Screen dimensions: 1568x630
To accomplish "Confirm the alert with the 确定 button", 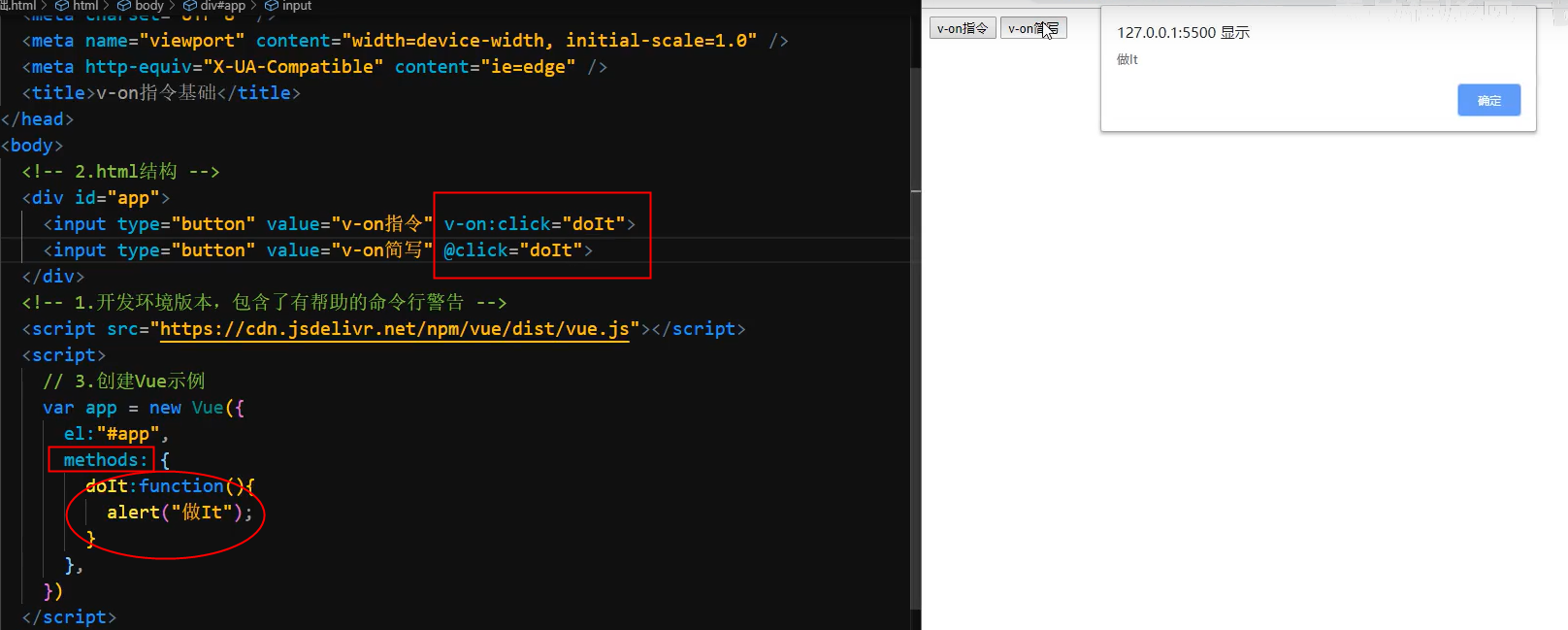I will [x=1488, y=100].
